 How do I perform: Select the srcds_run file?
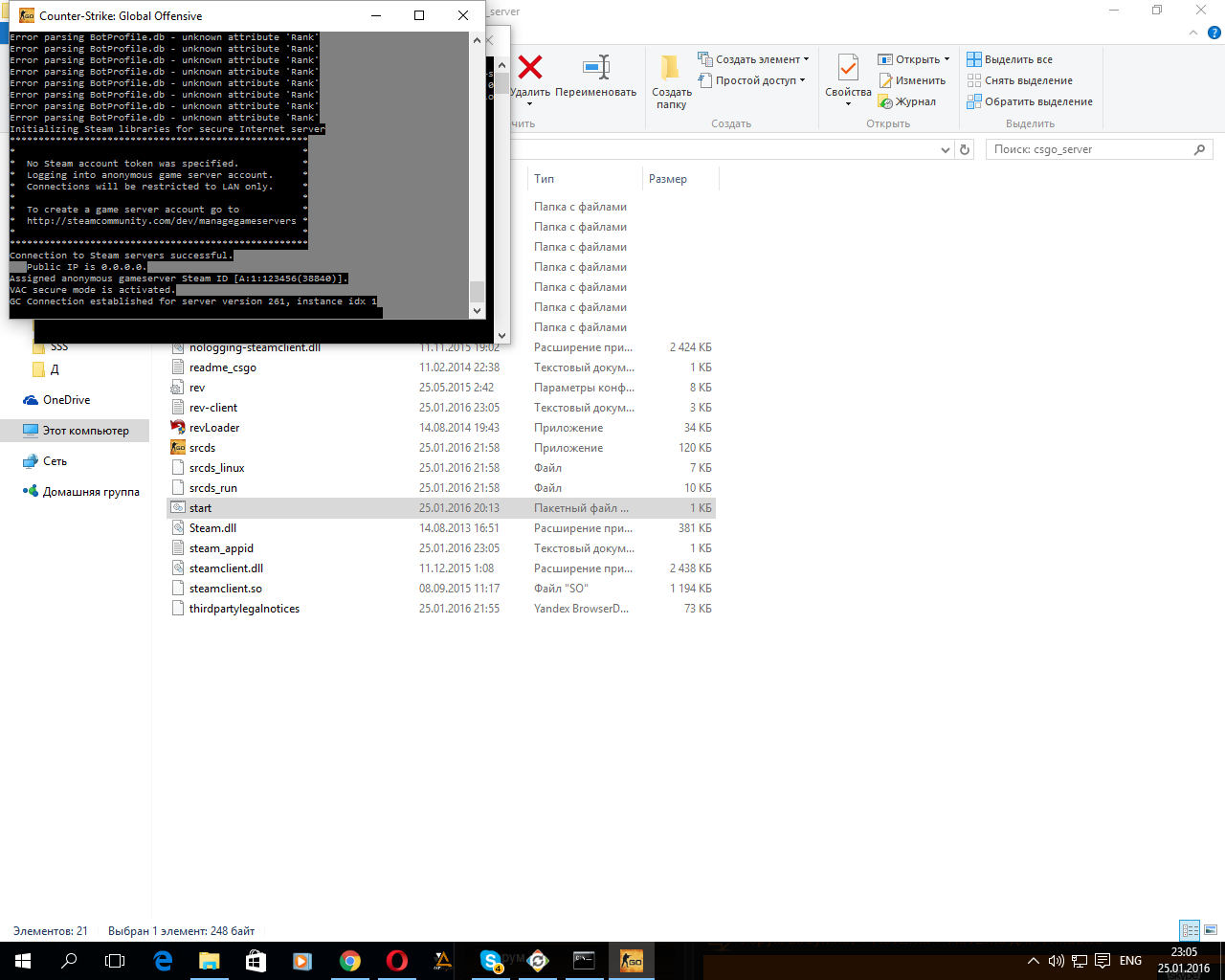click(x=441, y=488)
